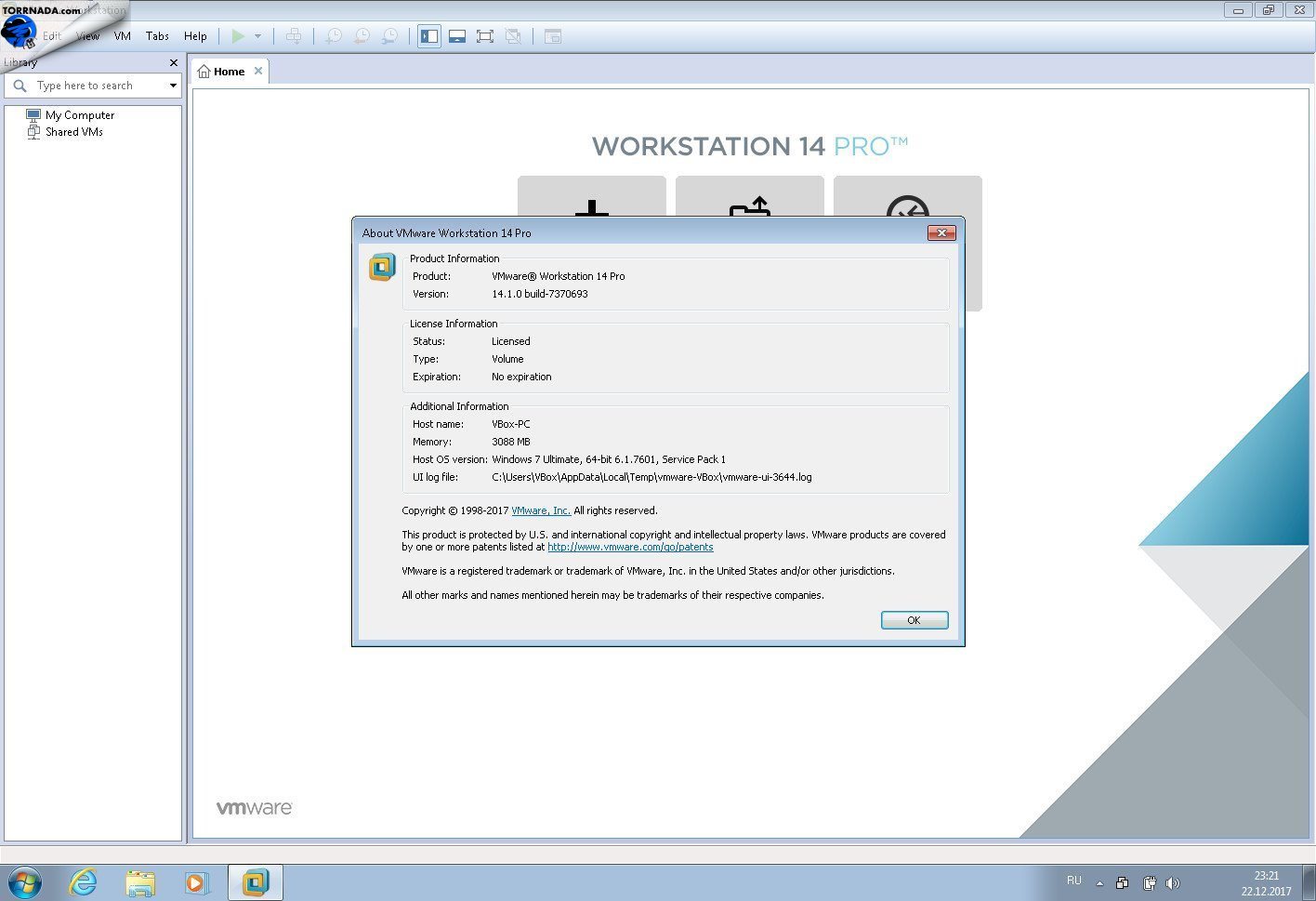1316x901 pixels.
Task: Click VMware Workstation icon in the taskbar
Action: 255,881
